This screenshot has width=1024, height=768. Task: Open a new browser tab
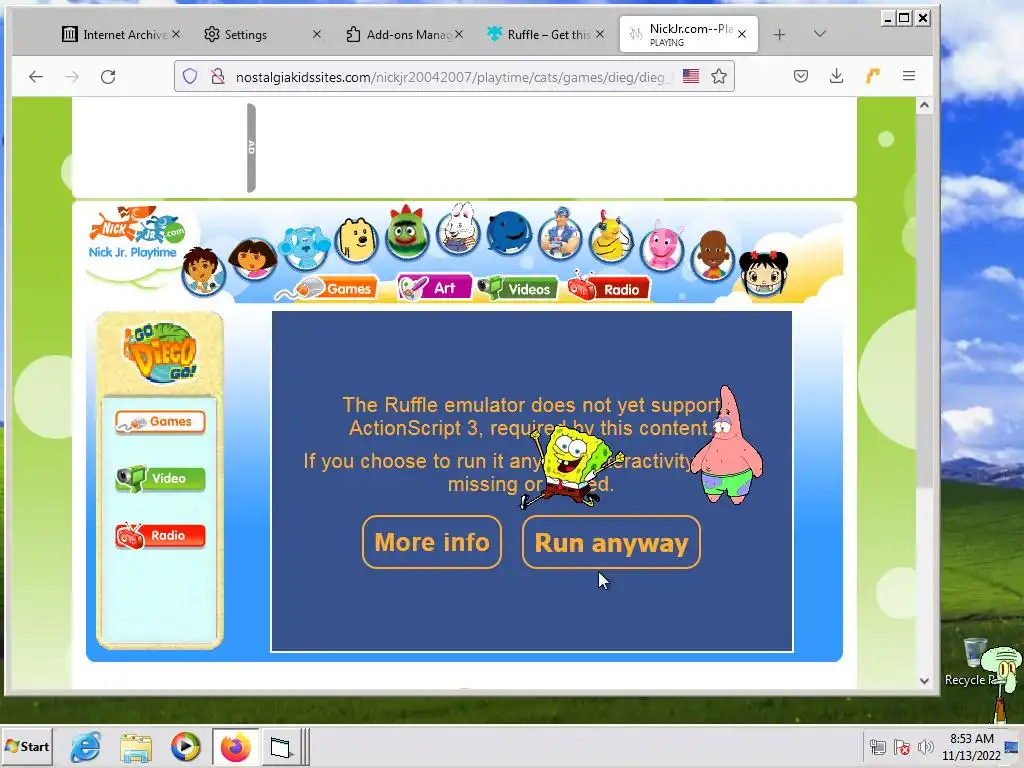click(x=779, y=35)
